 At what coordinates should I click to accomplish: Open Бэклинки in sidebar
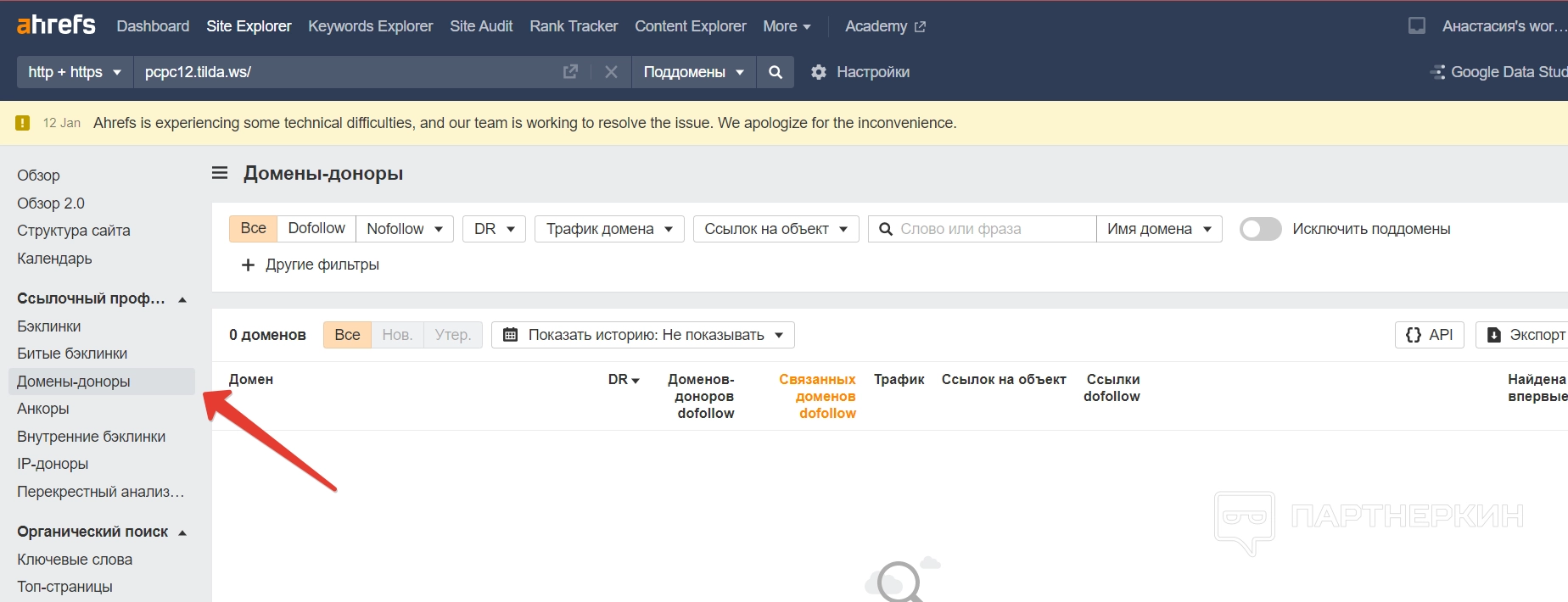[49, 326]
